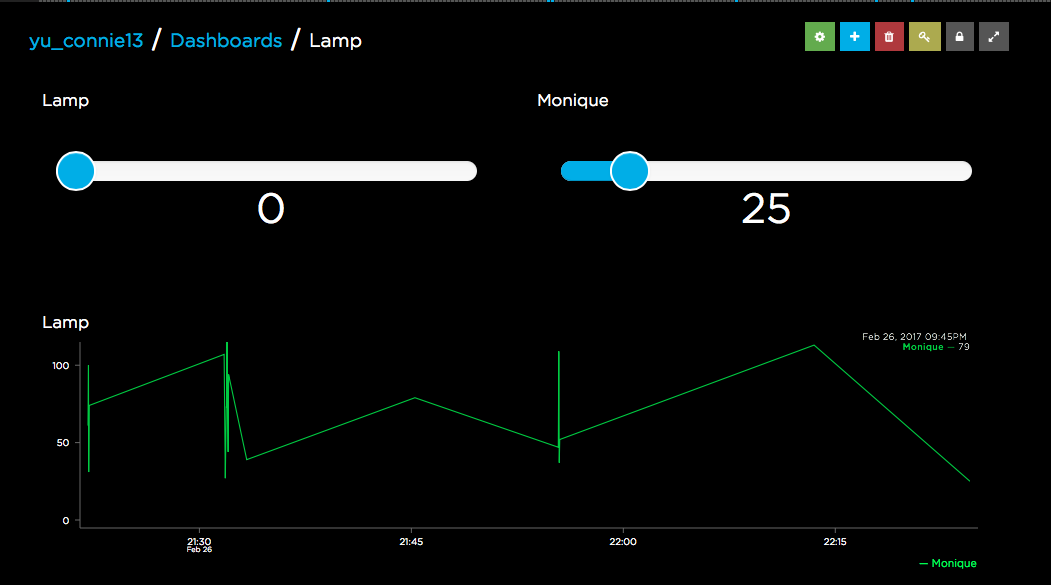Click the right end of the Monique slider track
The width and height of the screenshot is (1051, 585).
(x=964, y=171)
